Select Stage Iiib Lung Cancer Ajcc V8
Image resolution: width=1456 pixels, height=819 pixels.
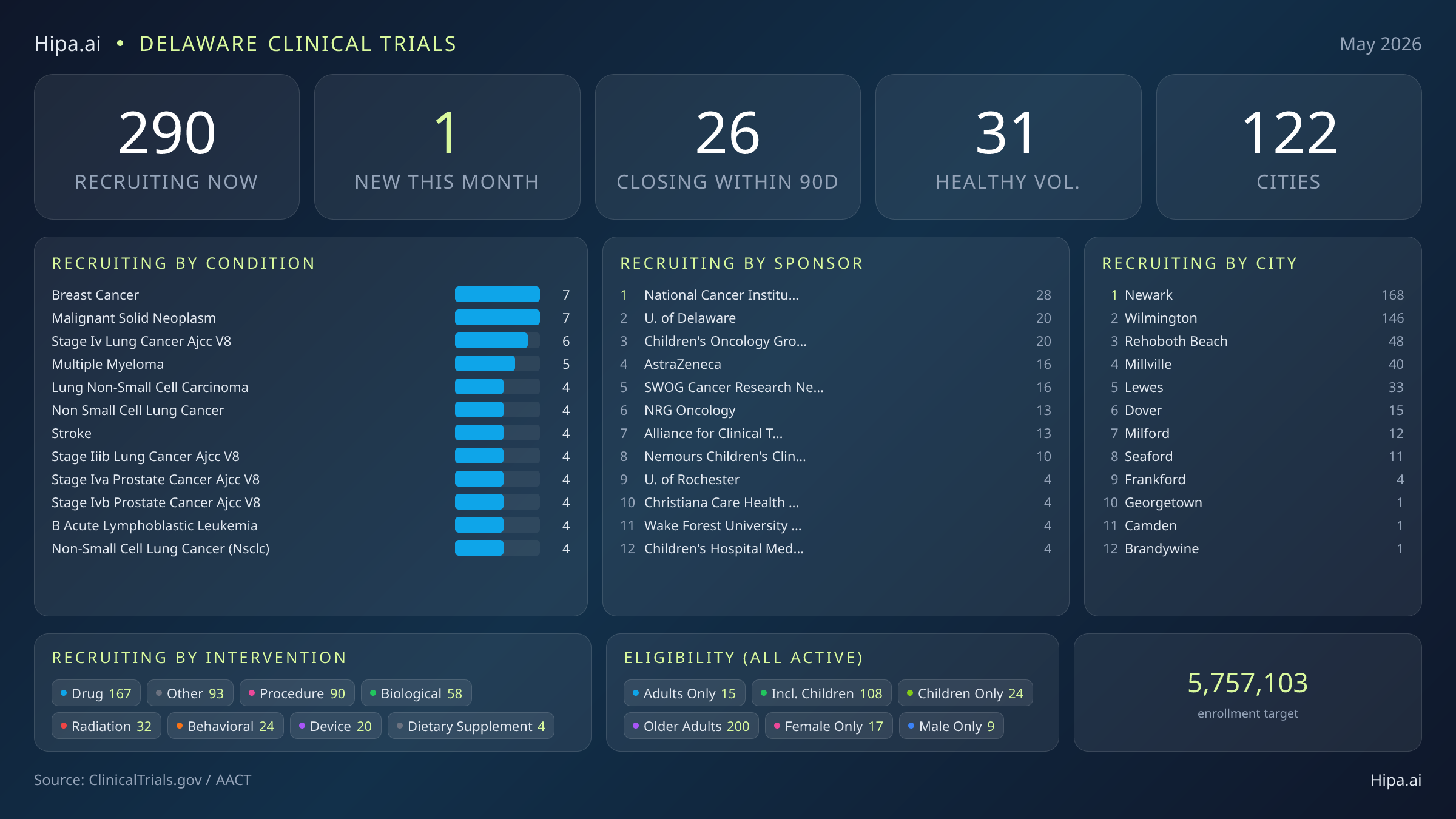(x=311, y=456)
